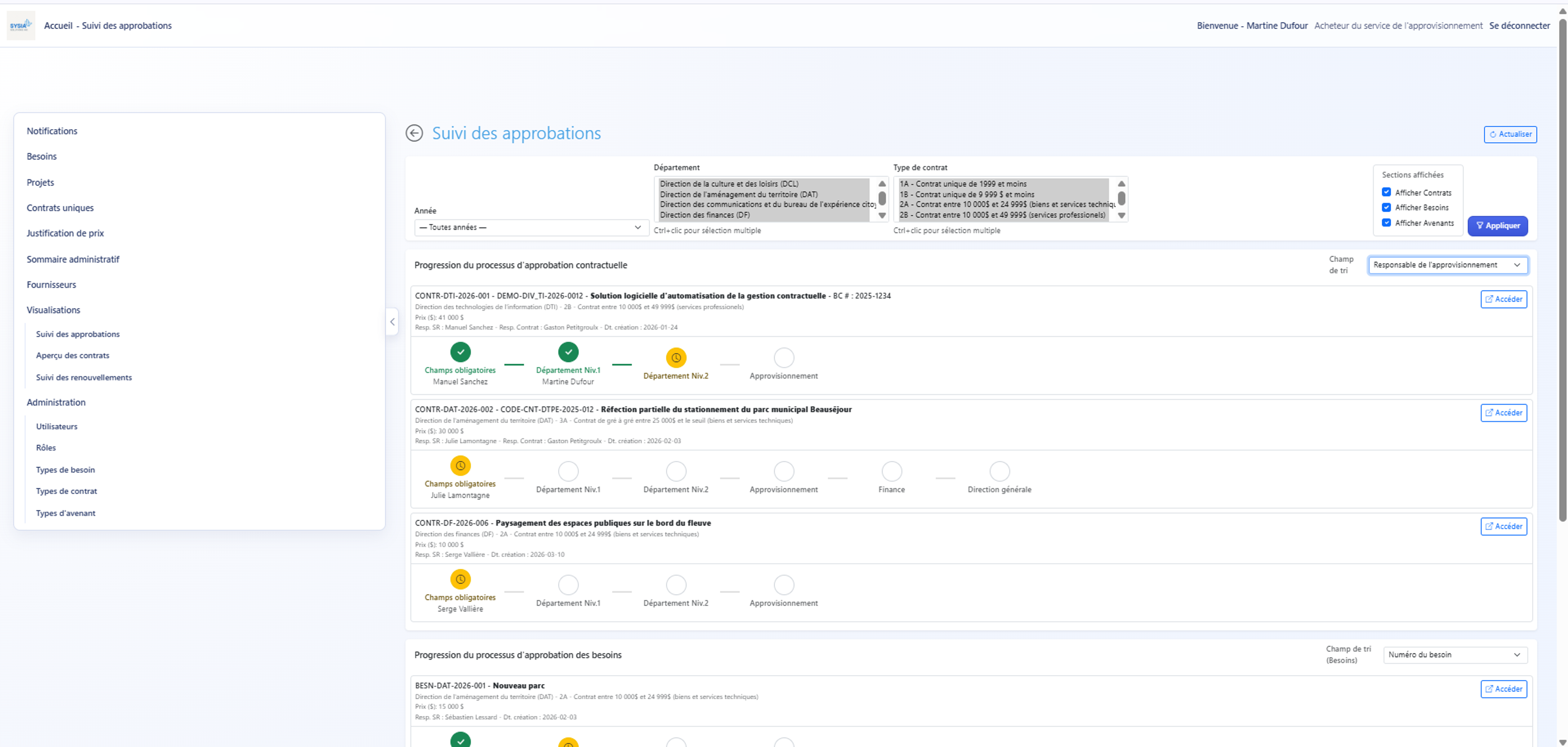Screen dimensions: 1568x747
Task: Open Notifications in the side menu
Action: click(x=52, y=131)
